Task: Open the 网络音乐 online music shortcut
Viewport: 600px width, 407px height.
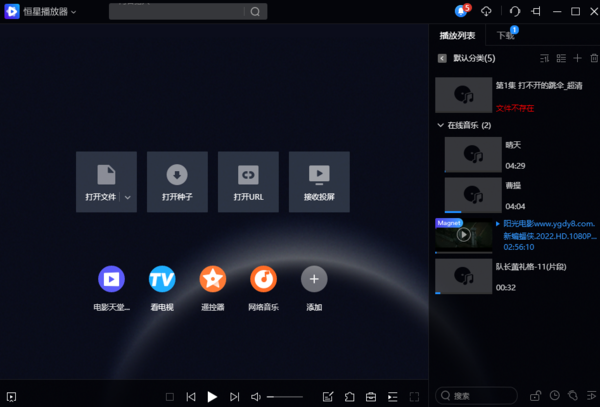Action: tap(263, 279)
